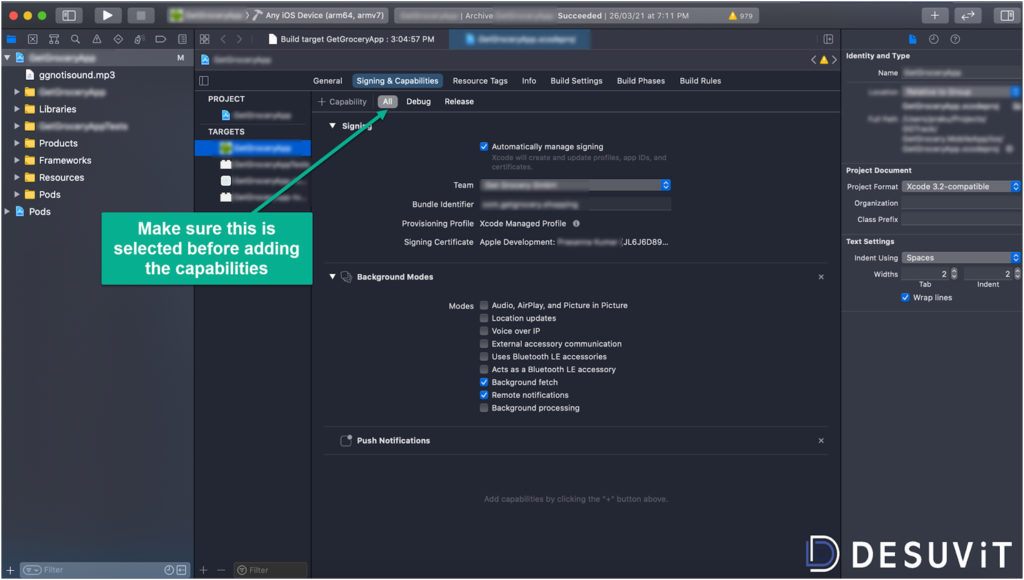Viewport: 1024px width, 580px height.
Task: Expand the Resources folder
Action: coord(17,177)
